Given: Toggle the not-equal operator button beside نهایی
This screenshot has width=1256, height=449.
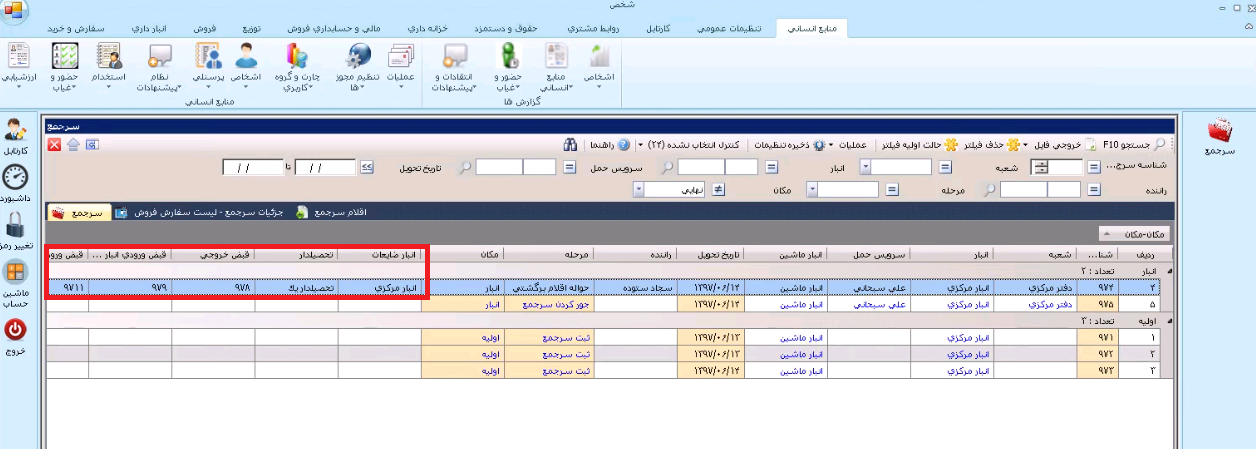Looking at the screenshot, I should (717, 189).
